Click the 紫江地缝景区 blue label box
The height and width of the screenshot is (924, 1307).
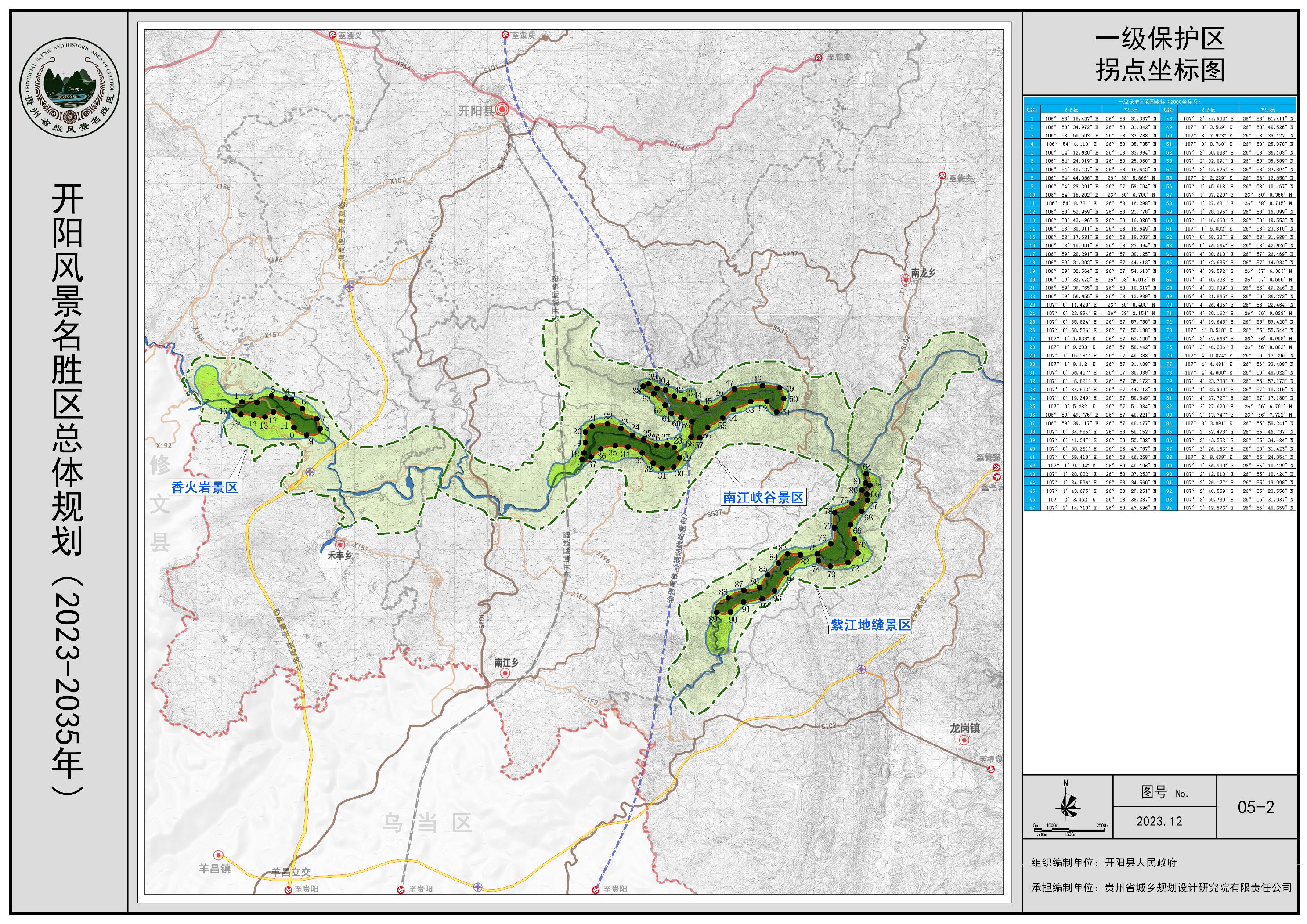pos(870,624)
